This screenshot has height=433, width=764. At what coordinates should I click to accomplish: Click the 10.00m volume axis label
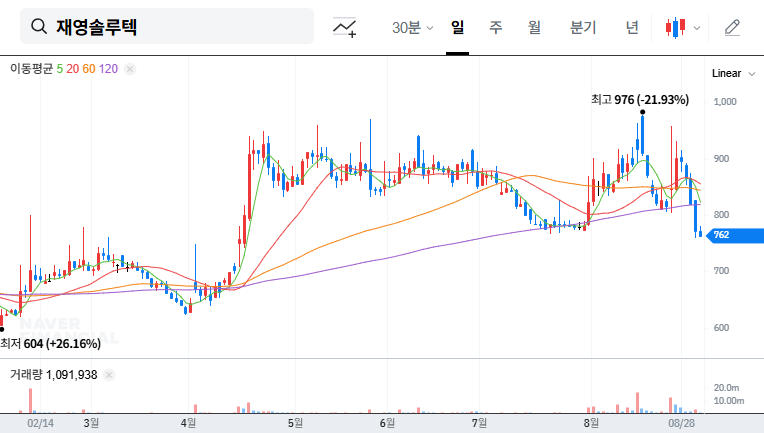pos(728,401)
